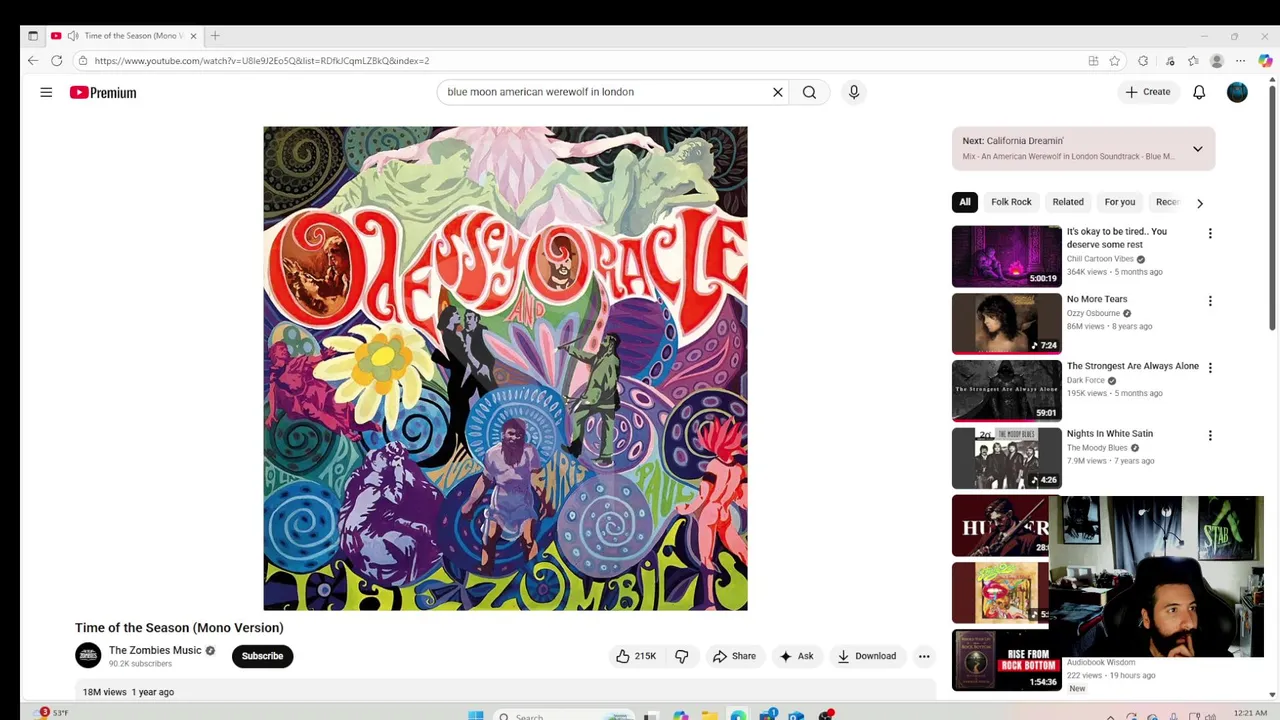Run search with the magnifier button
The height and width of the screenshot is (720, 1280).
point(809,92)
